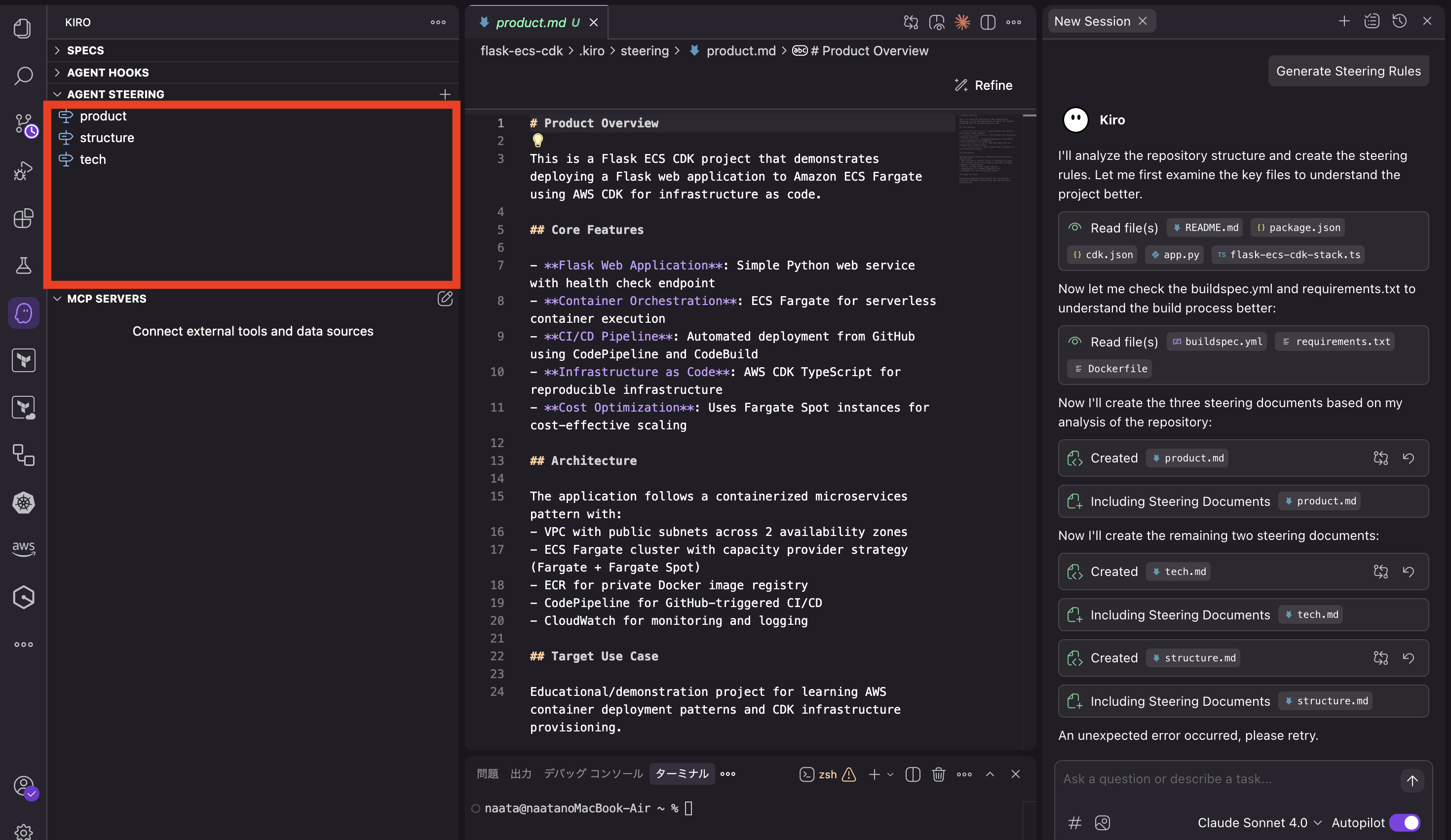Open the structure steering file
This screenshot has width=1451, height=840.
pyautogui.click(x=107, y=138)
